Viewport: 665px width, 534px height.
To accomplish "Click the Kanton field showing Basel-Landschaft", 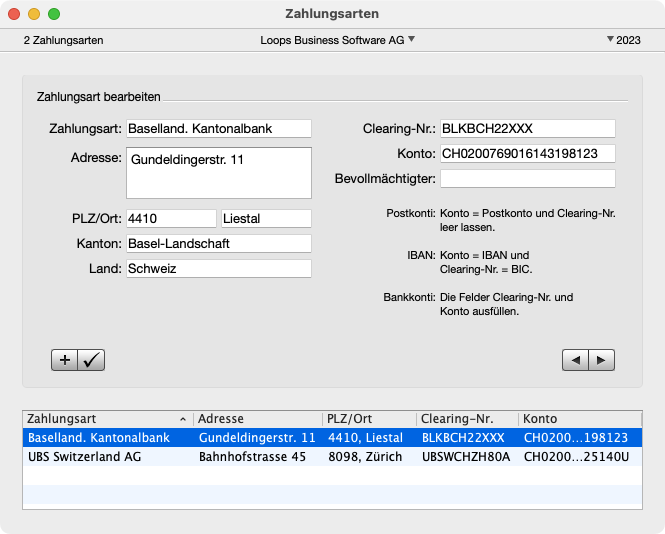I will (218, 243).
